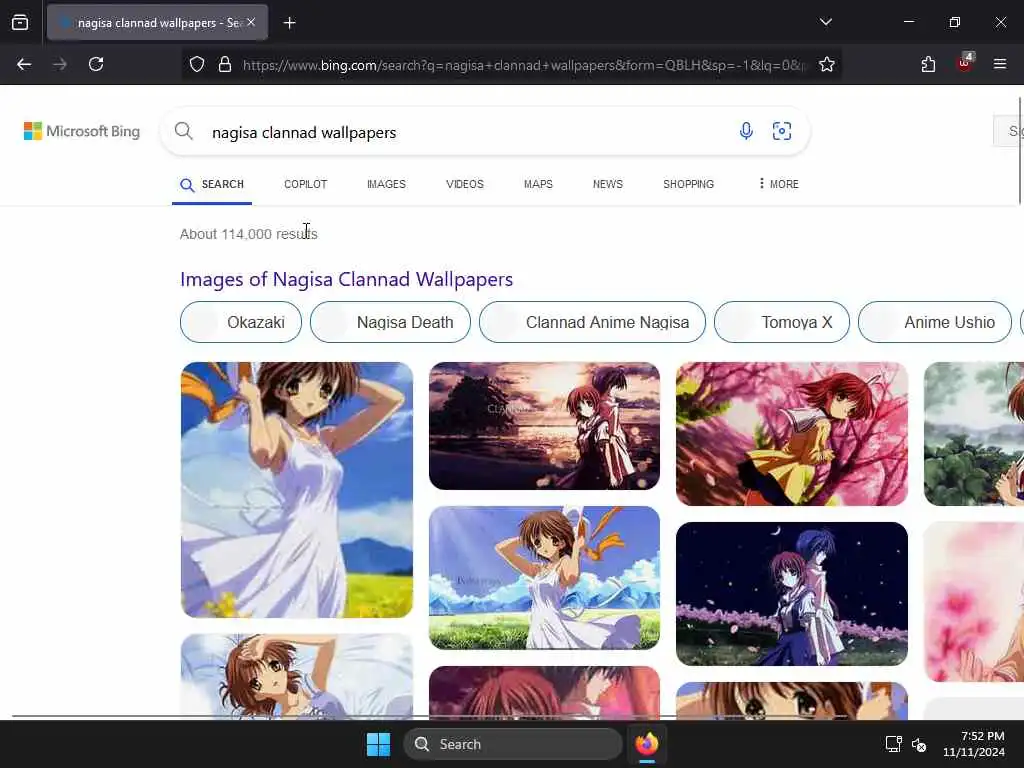Viewport: 1024px width, 768px height.
Task: Open the tracking protection shield icon
Action: coord(197,64)
